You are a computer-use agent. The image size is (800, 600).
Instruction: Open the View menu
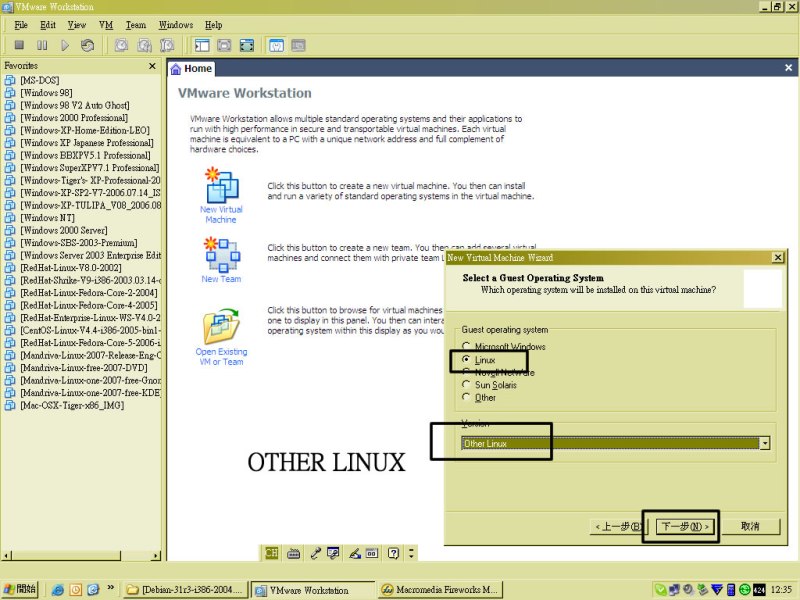pos(77,25)
